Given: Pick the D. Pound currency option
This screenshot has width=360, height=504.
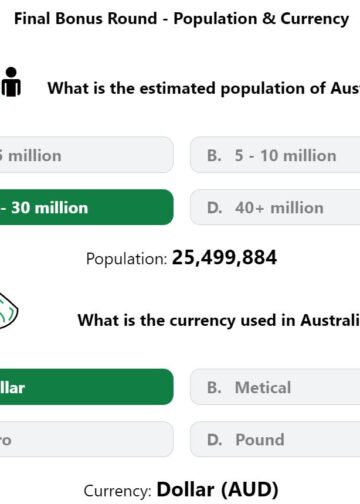Looking at the screenshot, I should pos(275,439).
